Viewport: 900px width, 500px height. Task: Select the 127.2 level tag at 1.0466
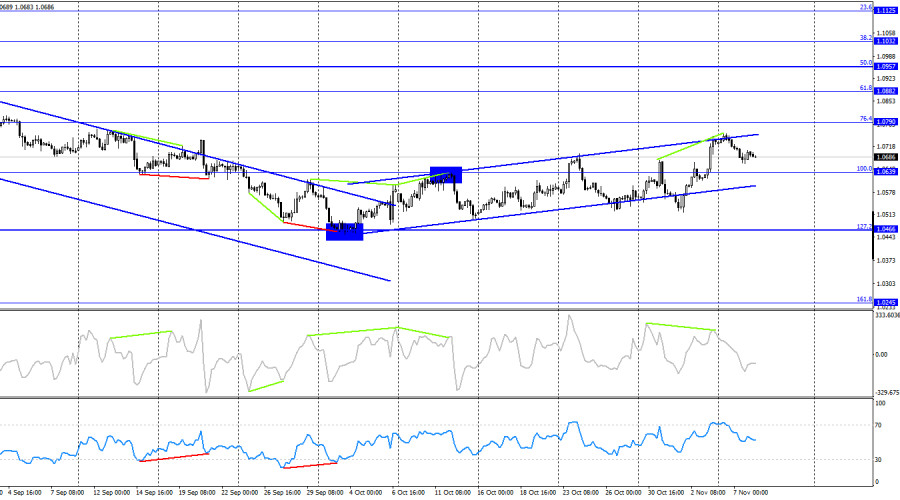(x=884, y=229)
